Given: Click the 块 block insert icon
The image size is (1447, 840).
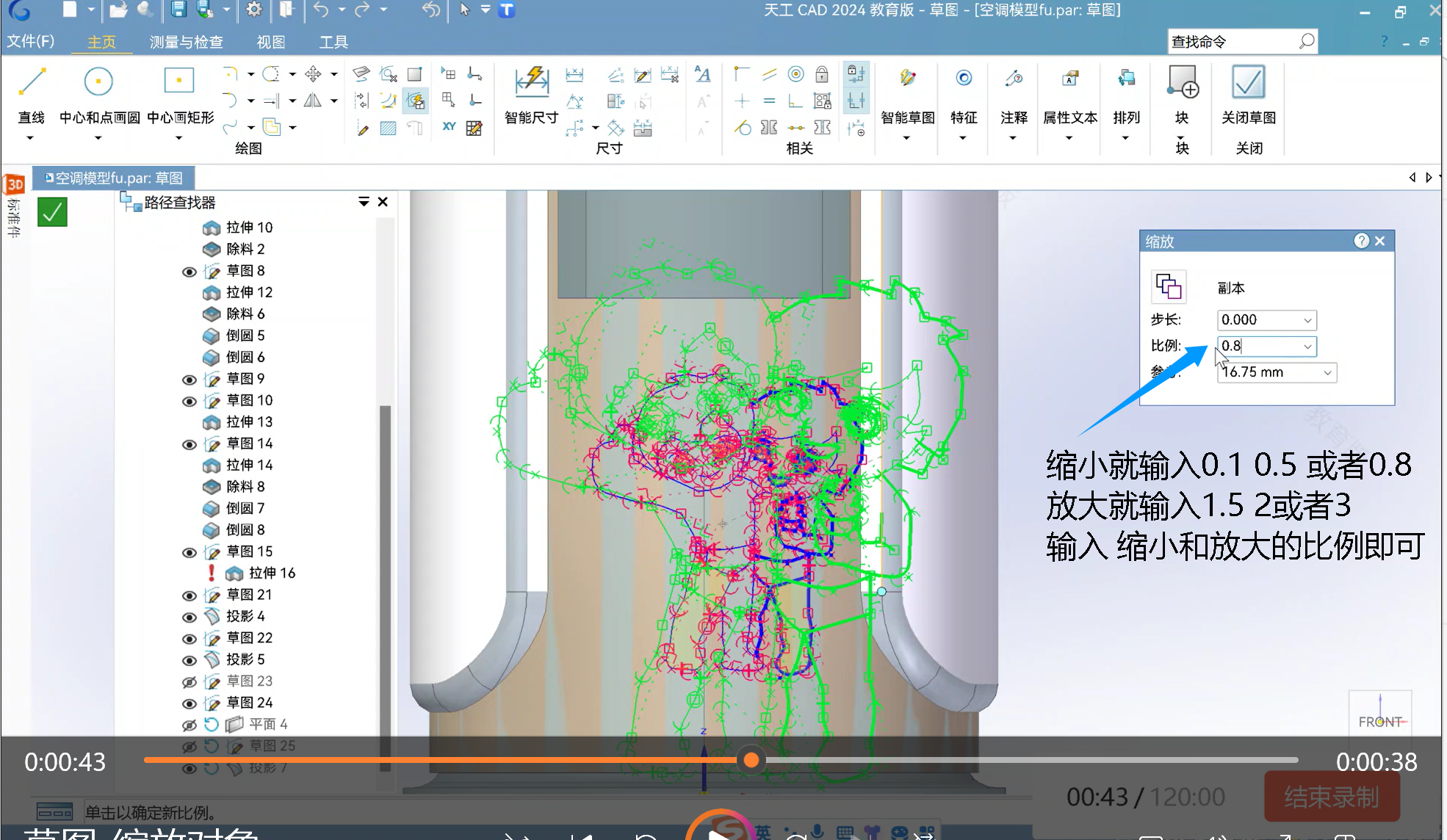Looking at the screenshot, I should [x=1182, y=82].
